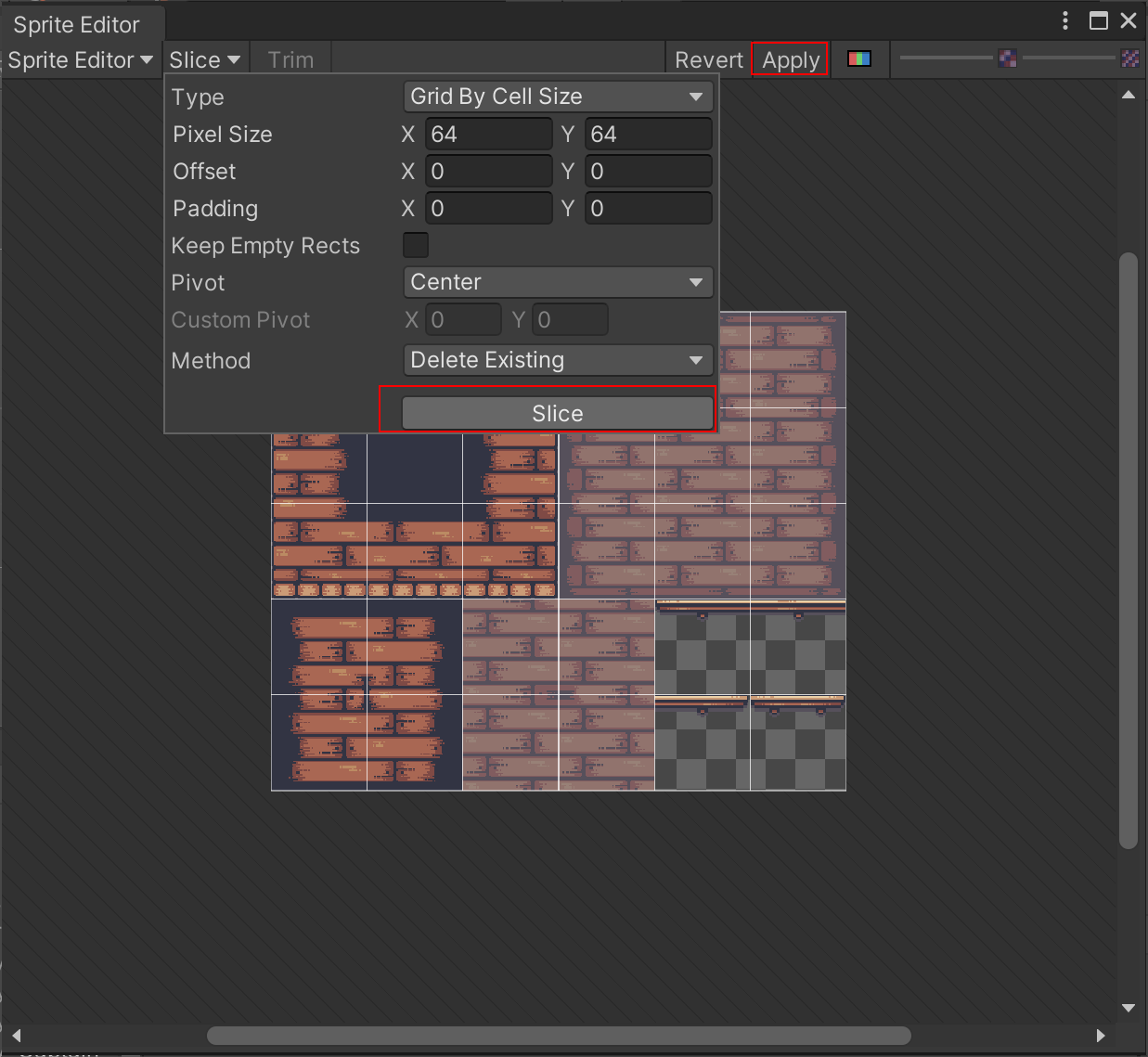Click the "Padding" label

point(215,209)
